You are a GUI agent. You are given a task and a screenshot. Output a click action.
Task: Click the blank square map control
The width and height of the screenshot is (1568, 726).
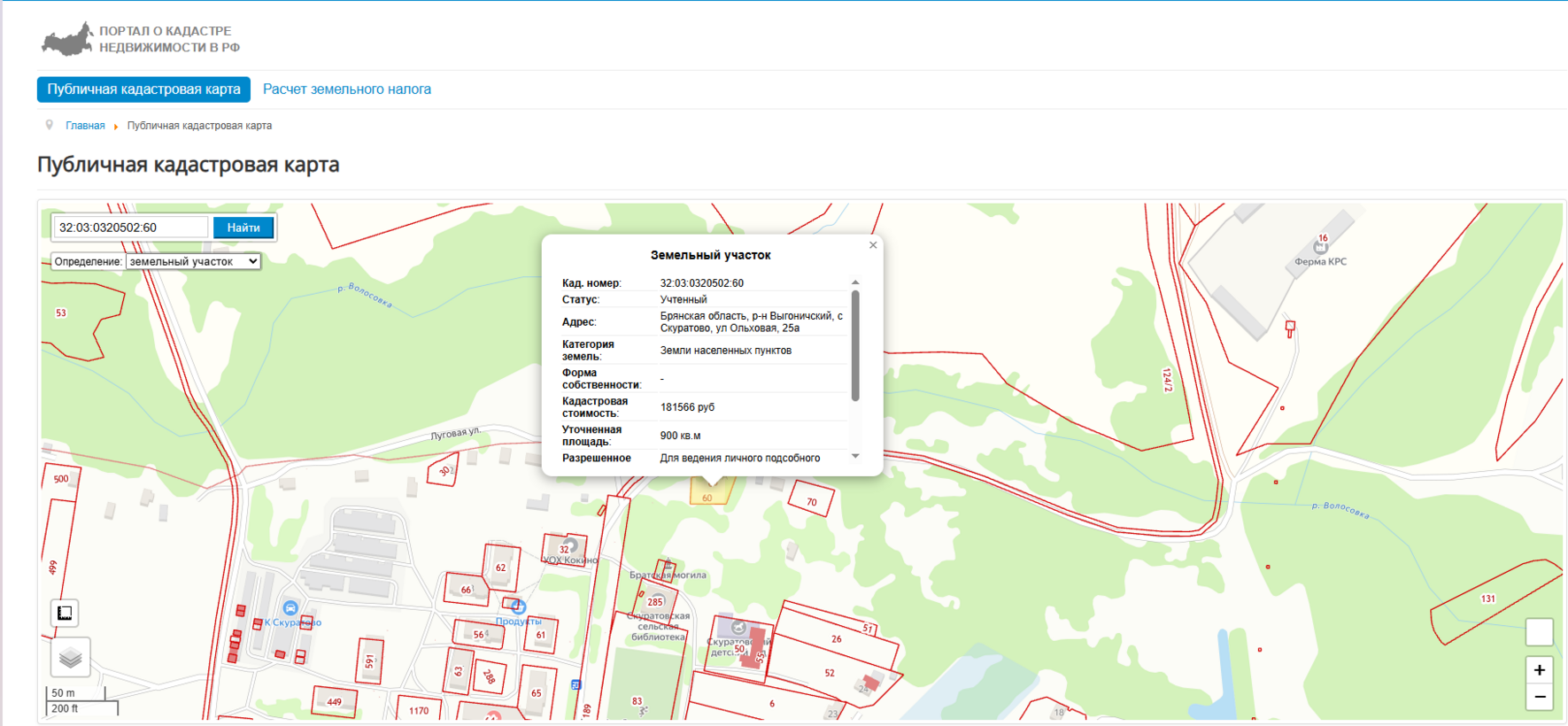1539,631
